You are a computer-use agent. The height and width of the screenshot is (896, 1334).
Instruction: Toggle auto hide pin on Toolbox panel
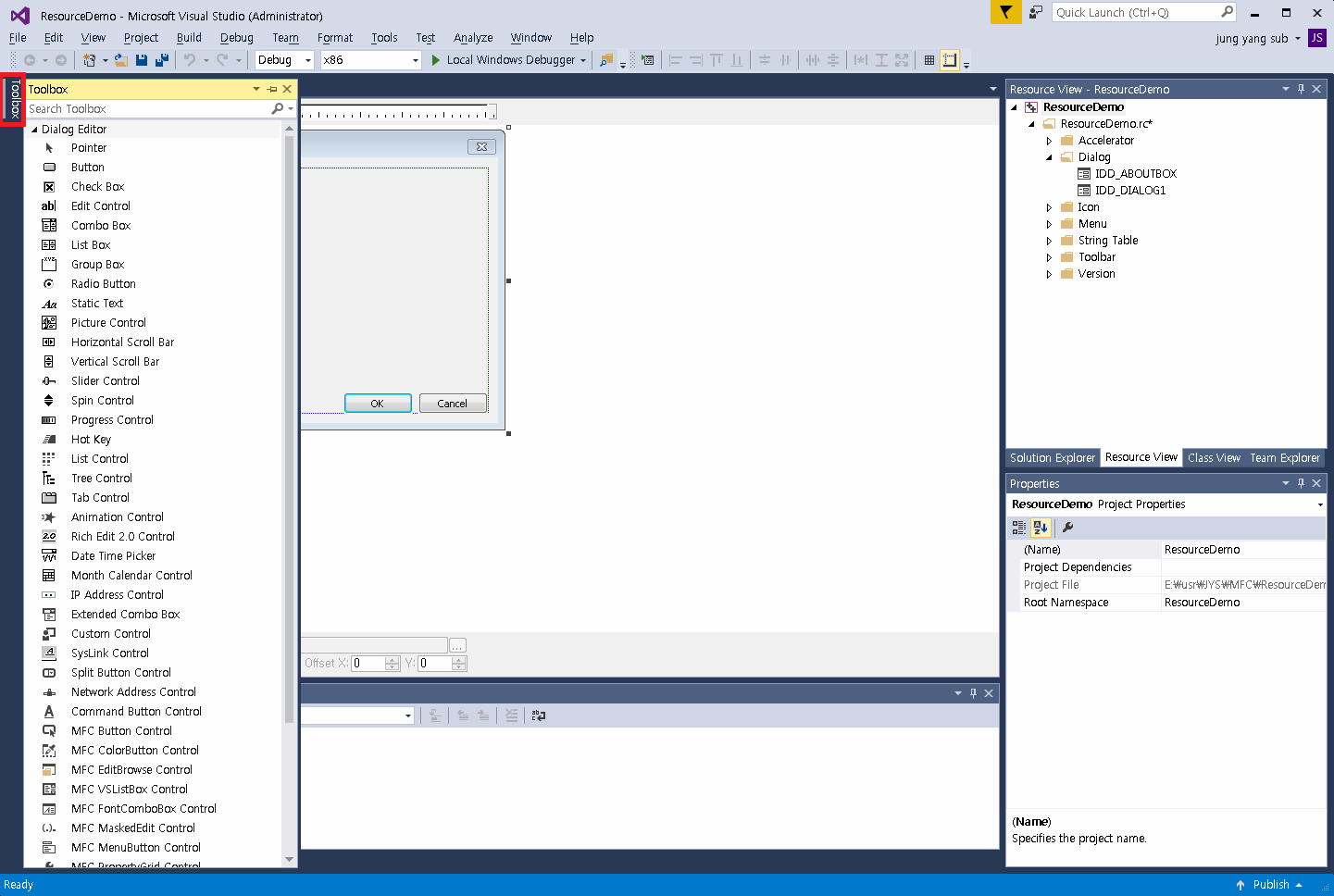[x=272, y=89]
